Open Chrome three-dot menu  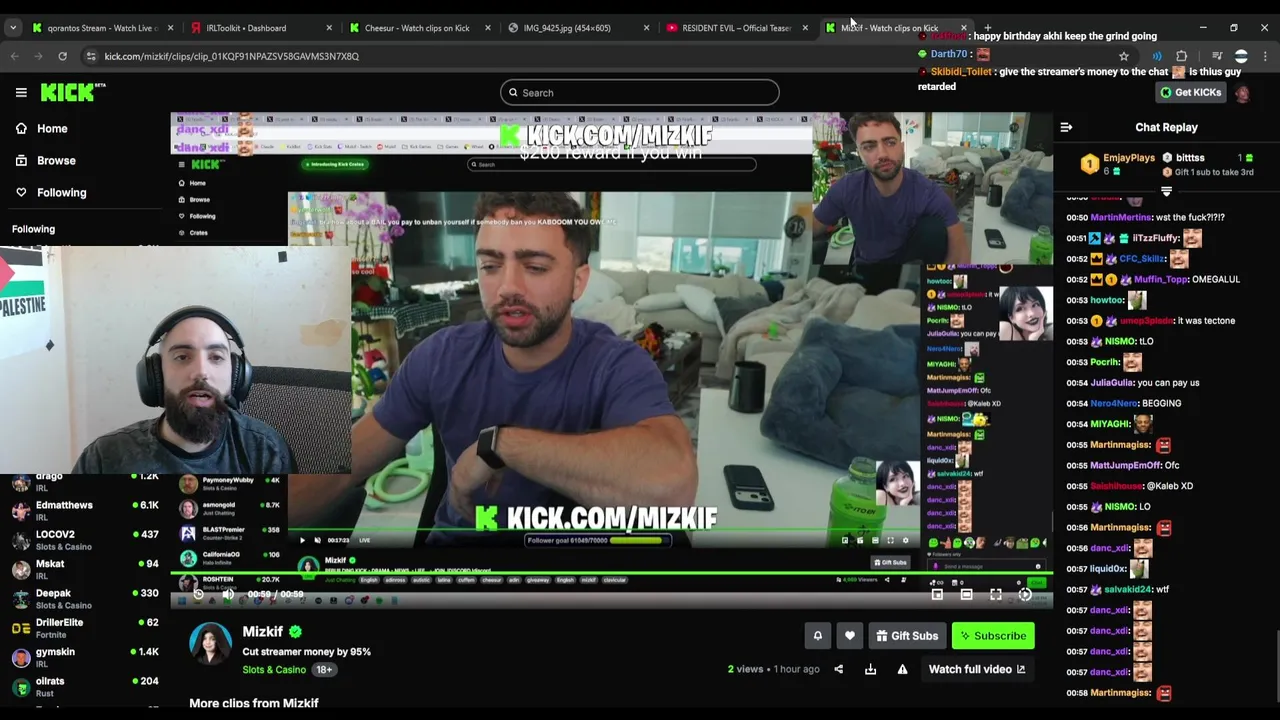1265,56
